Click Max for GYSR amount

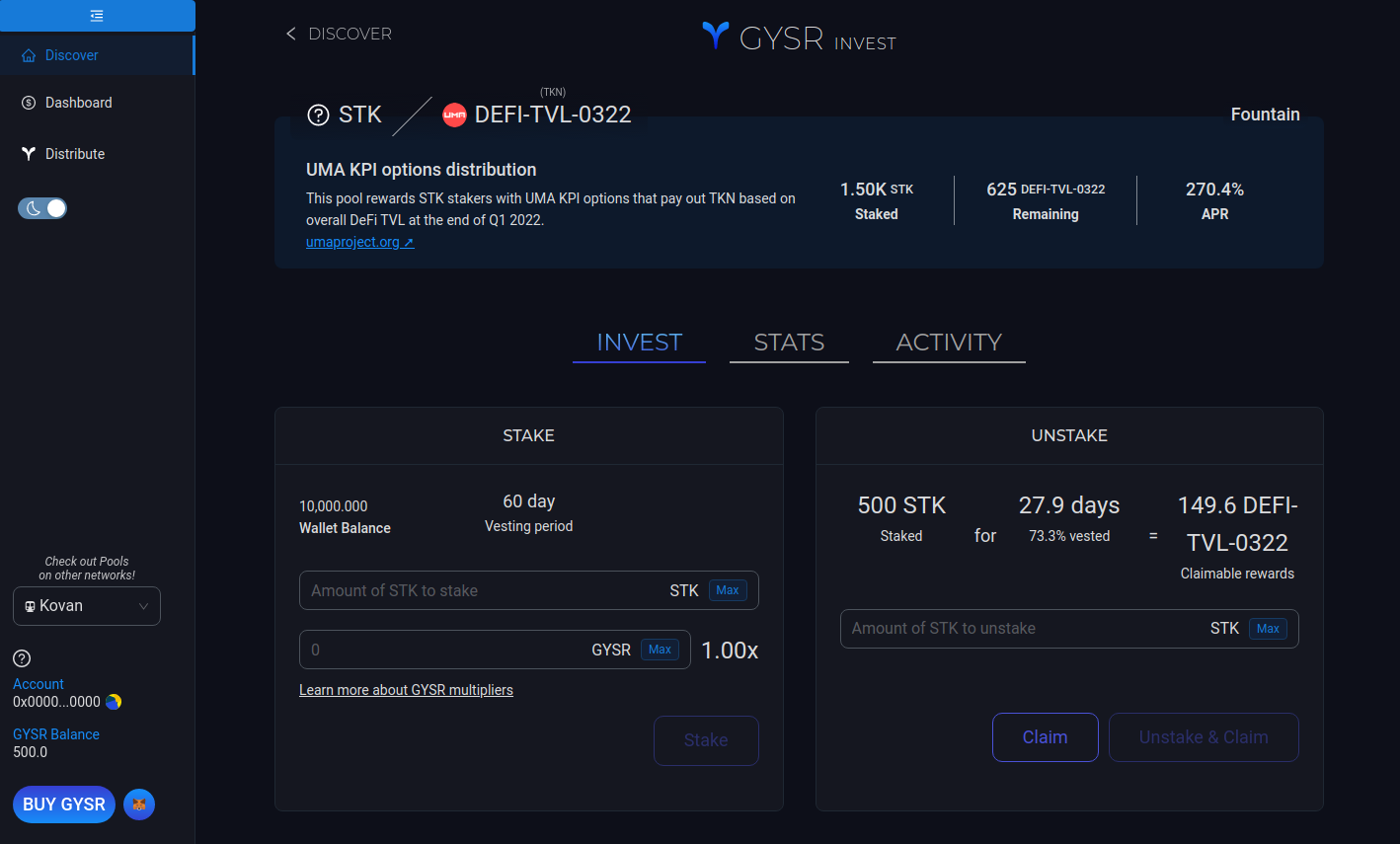coord(660,650)
